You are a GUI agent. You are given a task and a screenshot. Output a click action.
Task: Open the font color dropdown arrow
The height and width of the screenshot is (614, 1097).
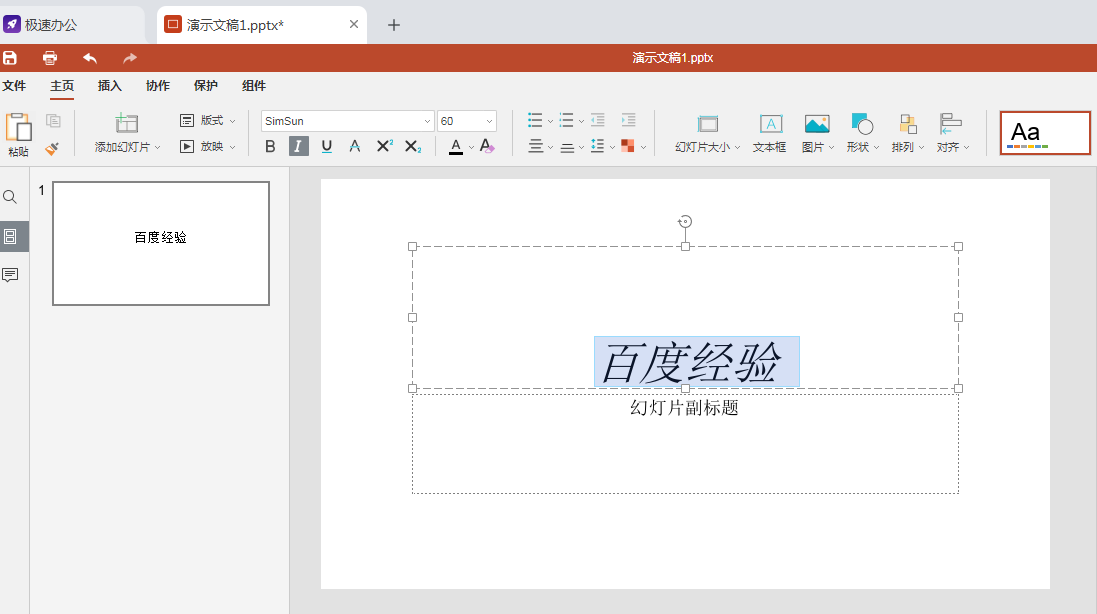pos(472,148)
